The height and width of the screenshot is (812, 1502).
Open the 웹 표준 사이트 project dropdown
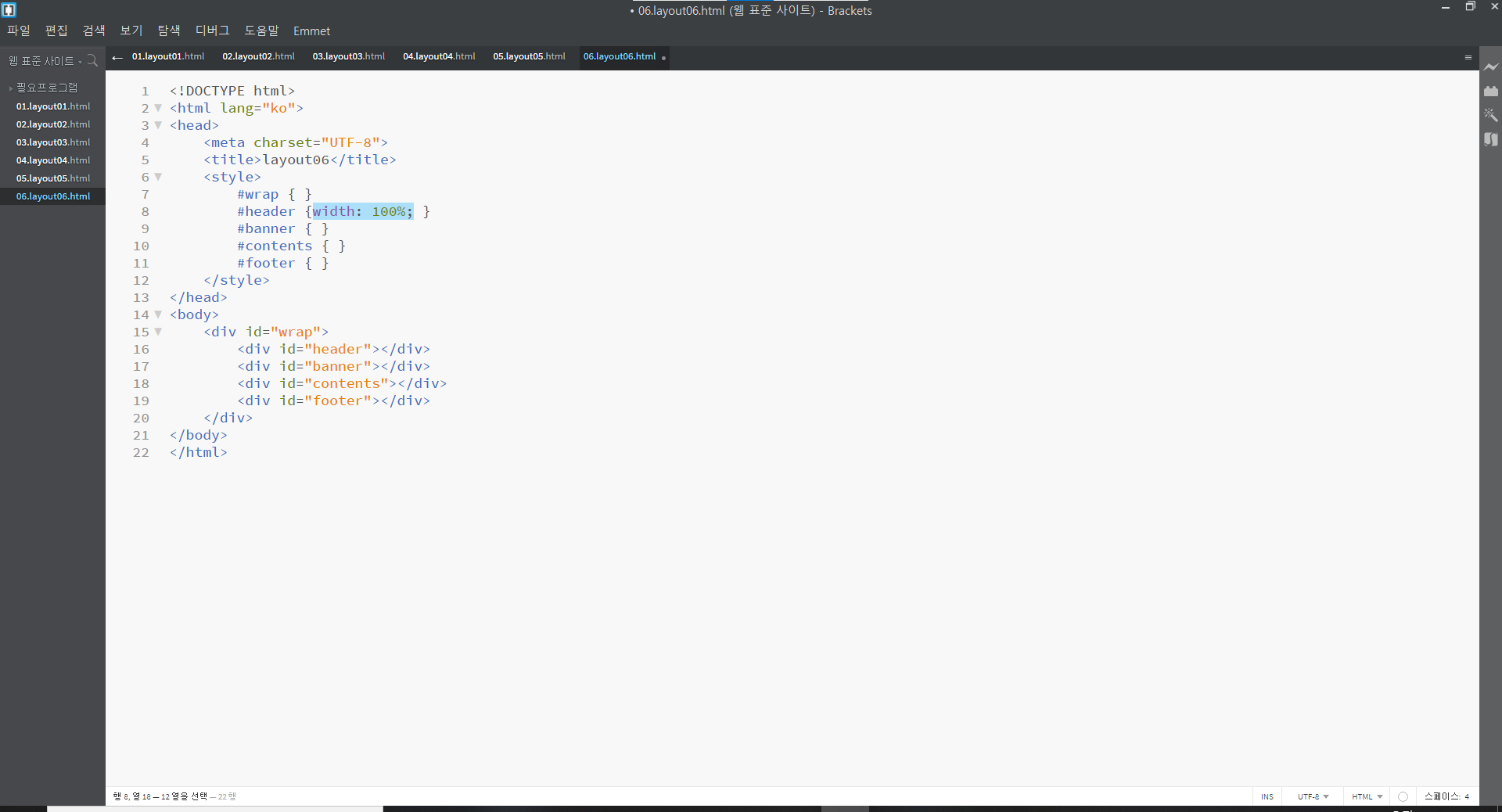pos(45,61)
